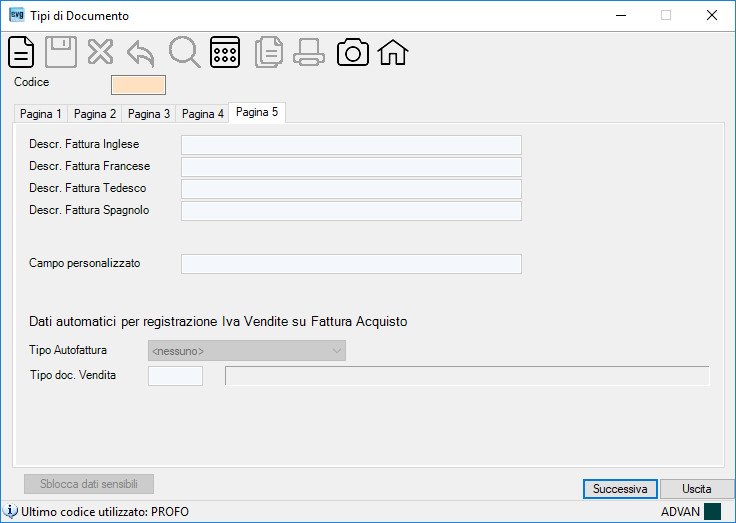The width and height of the screenshot is (736, 523).
Task: Expand the Tipo Autofattura dropdown
Action: click(x=247, y=351)
